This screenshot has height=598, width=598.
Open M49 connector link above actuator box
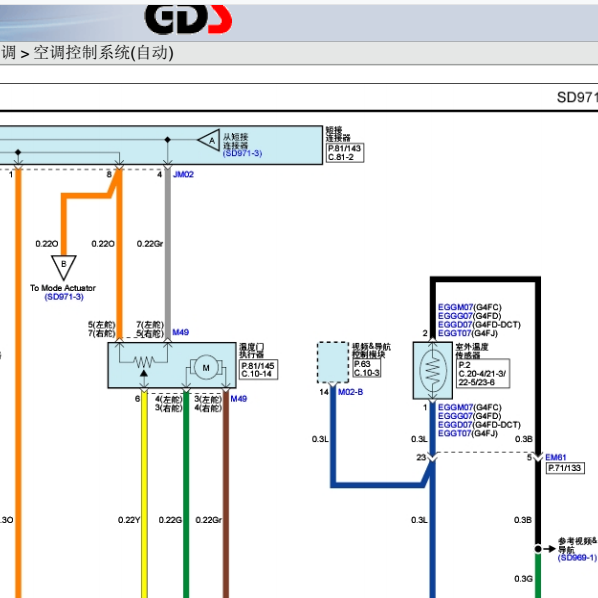pos(180,332)
